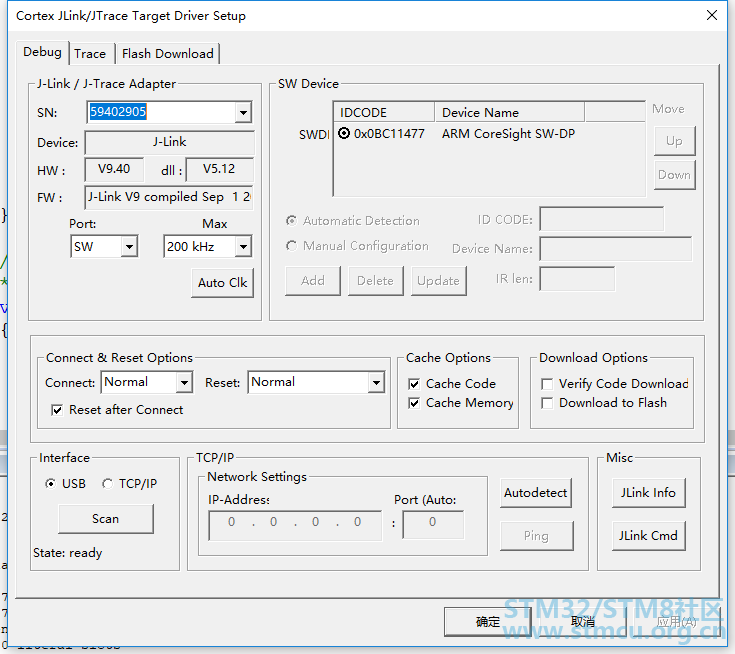Viewport: 735px width, 654px height.
Task: Expand the Reset Normal dropdown
Action: (376, 383)
